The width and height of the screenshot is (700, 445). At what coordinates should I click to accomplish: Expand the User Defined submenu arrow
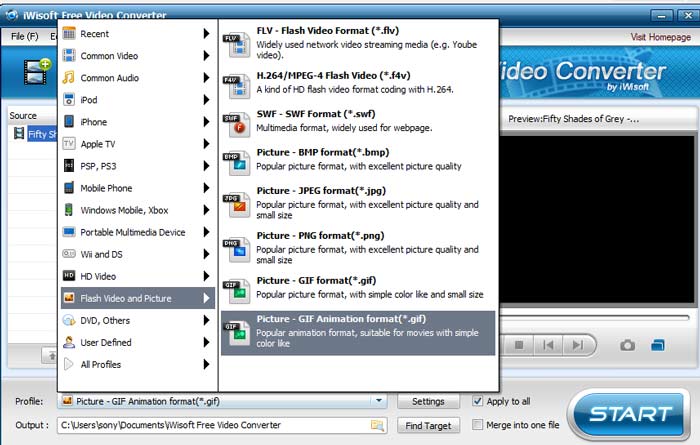click(x=206, y=342)
